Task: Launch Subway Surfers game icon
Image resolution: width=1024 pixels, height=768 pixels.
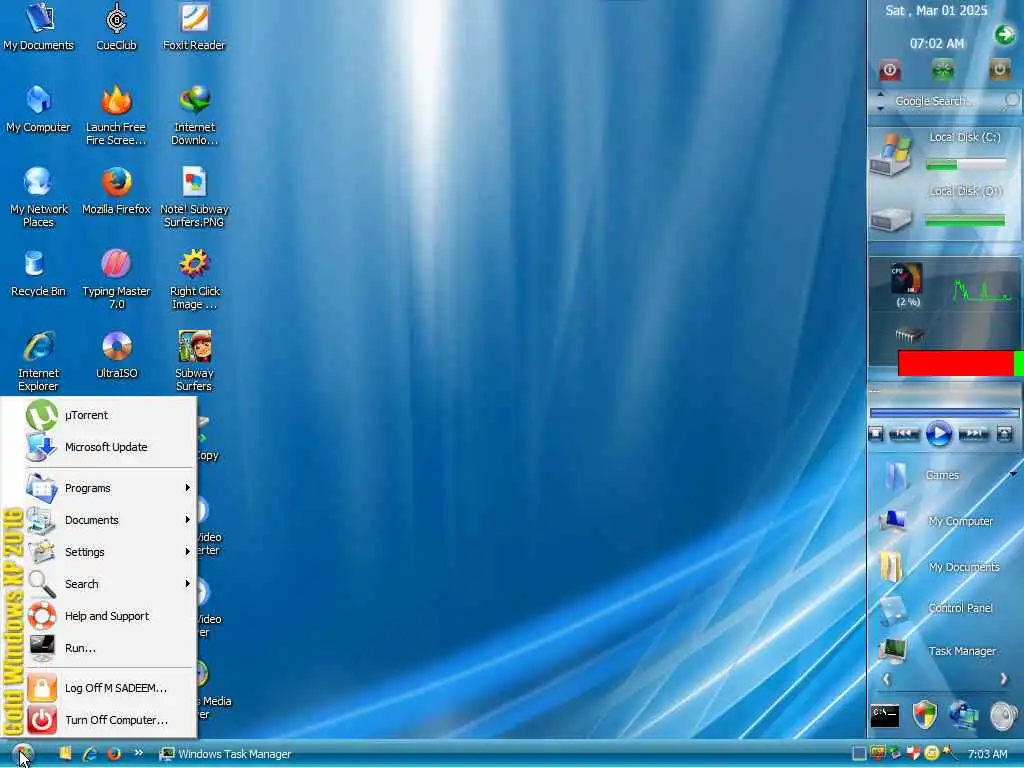Action: [x=195, y=362]
